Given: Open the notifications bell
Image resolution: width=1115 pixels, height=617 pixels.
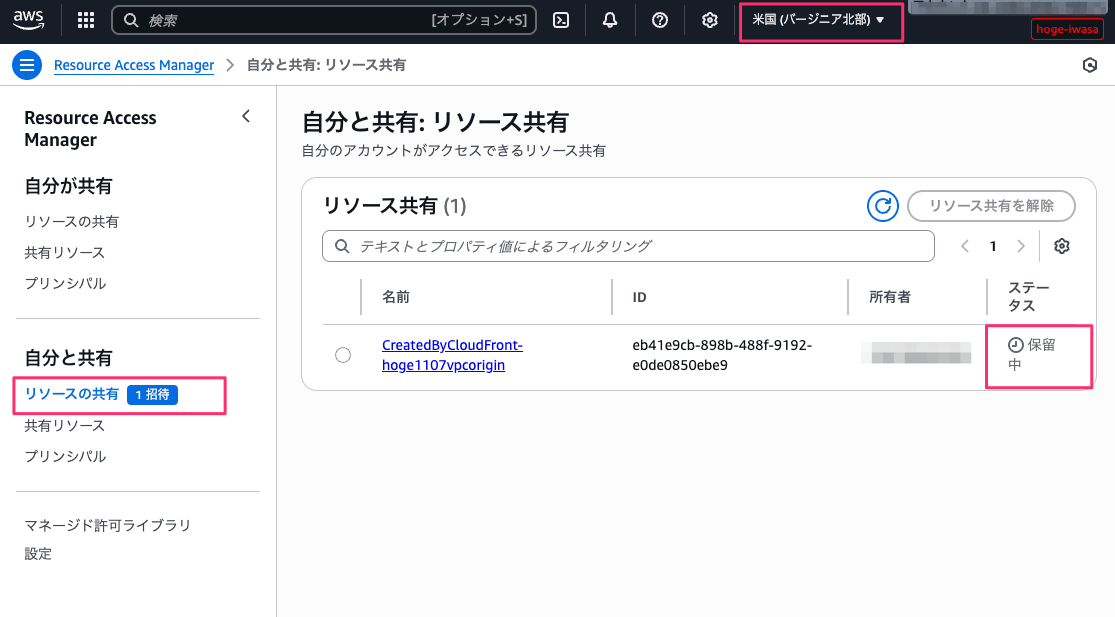Looking at the screenshot, I should (x=610, y=20).
